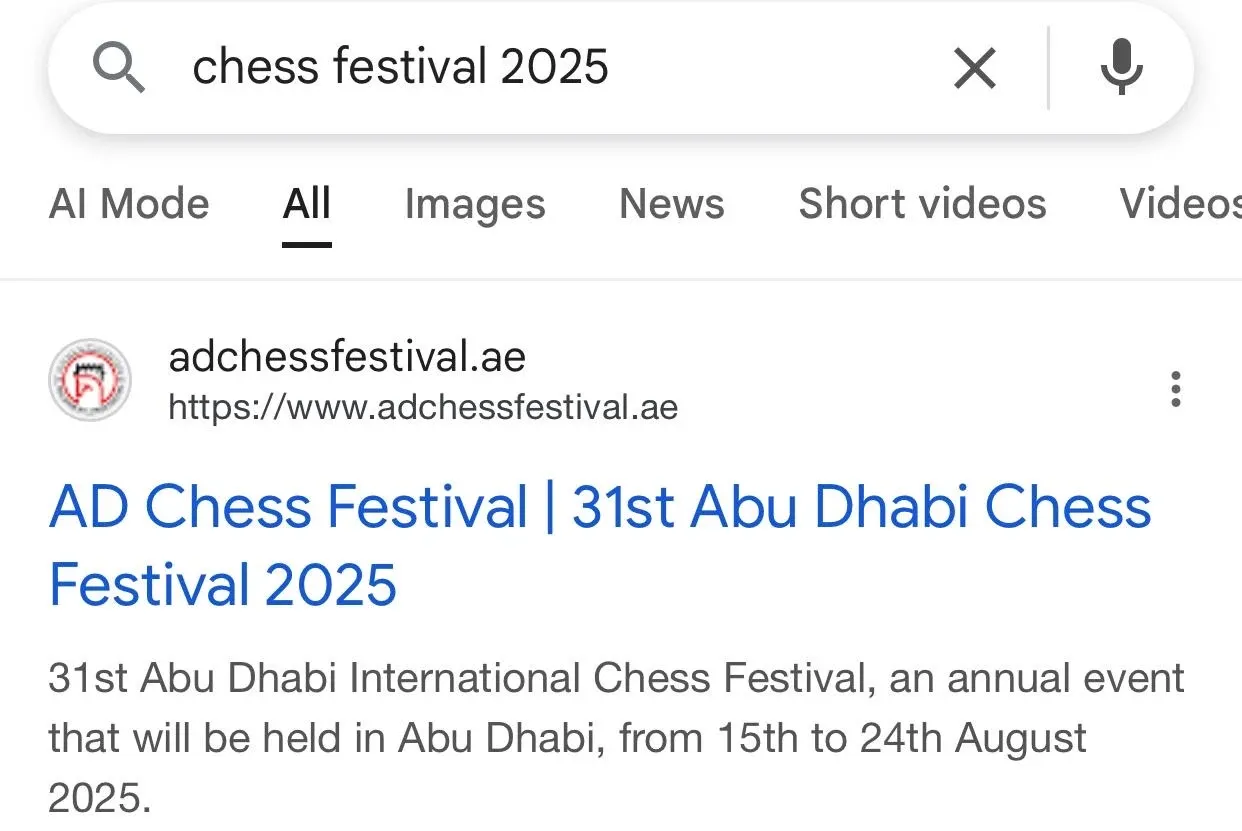1242x831 pixels.
Task: Switch to the News tab
Action: 671,204
